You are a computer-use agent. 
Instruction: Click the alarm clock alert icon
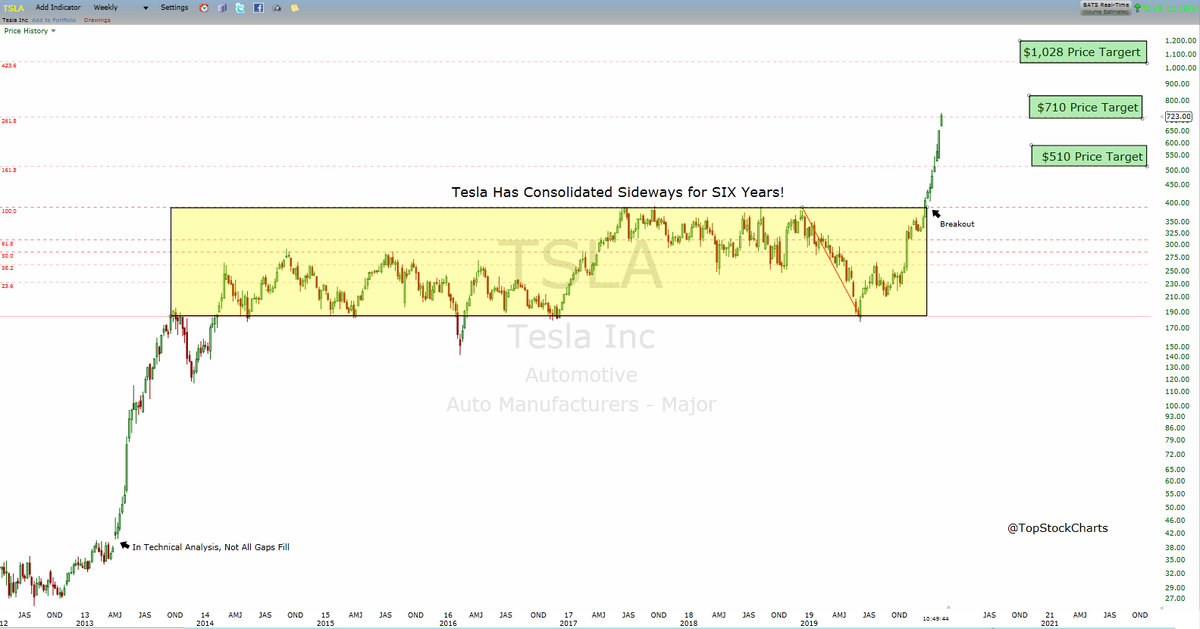[205, 7]
